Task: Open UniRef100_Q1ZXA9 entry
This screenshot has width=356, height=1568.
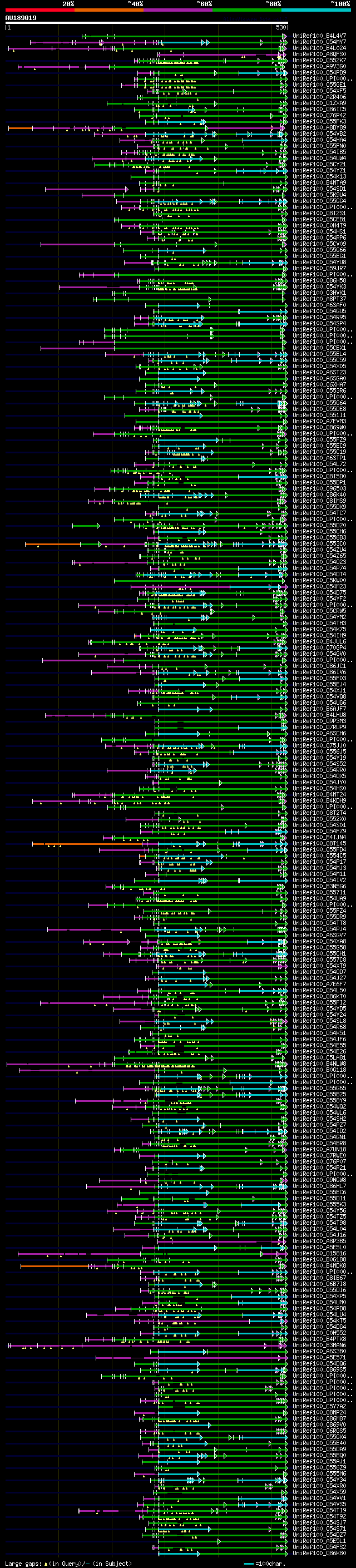Action: point(319,103)
